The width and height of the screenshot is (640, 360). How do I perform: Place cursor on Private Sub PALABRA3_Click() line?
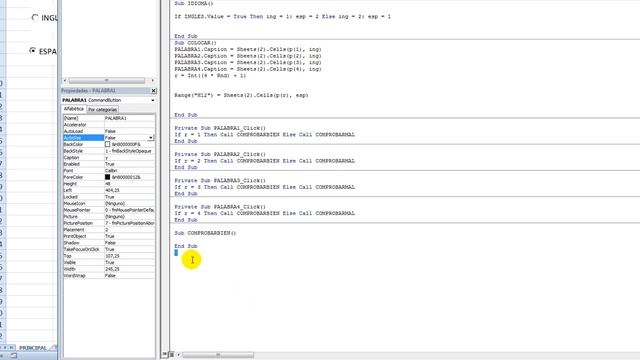(x=220, y=180)
